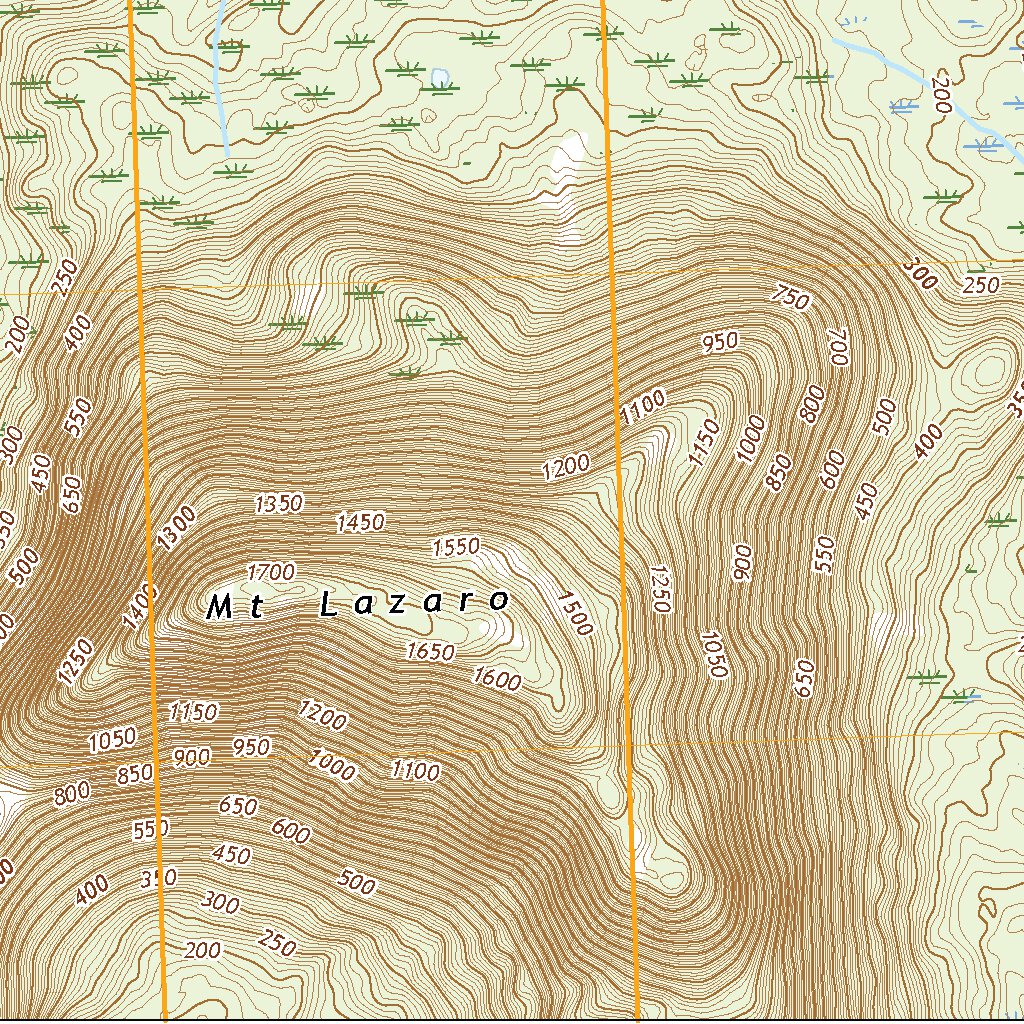This screenshot has height=1024, width=1024.
Task: Select the 1050 contour label right of center
Action: coord(714,655)
